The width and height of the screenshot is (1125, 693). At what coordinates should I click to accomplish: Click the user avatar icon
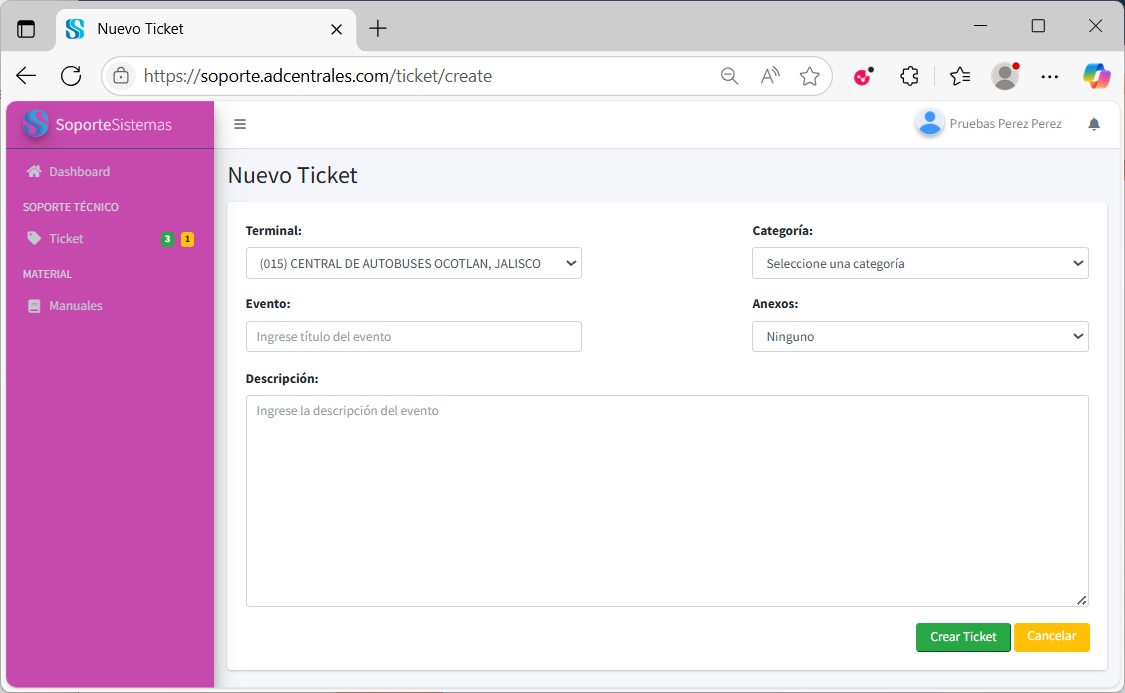point(930,123)
